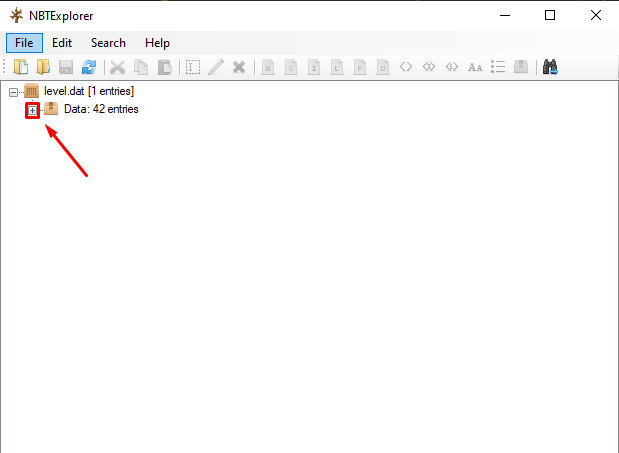The image size is (619, 453).
Task: Click the Rename tag toolbar icon
Action: point(193,67)
